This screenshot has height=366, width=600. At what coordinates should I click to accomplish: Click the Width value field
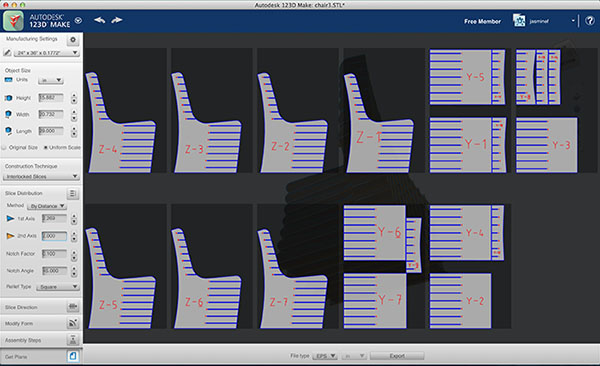[51, 114]
